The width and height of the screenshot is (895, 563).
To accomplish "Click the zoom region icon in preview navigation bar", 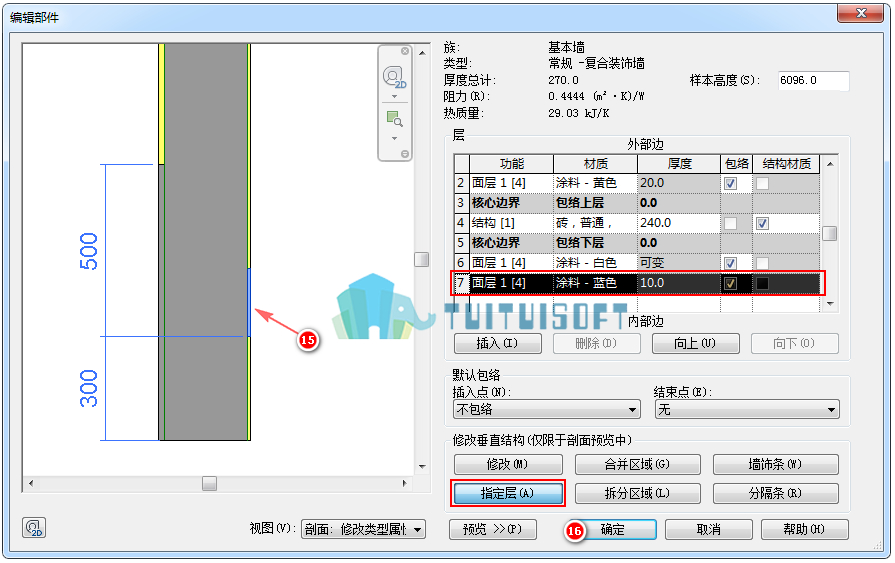I will (394, 119).
